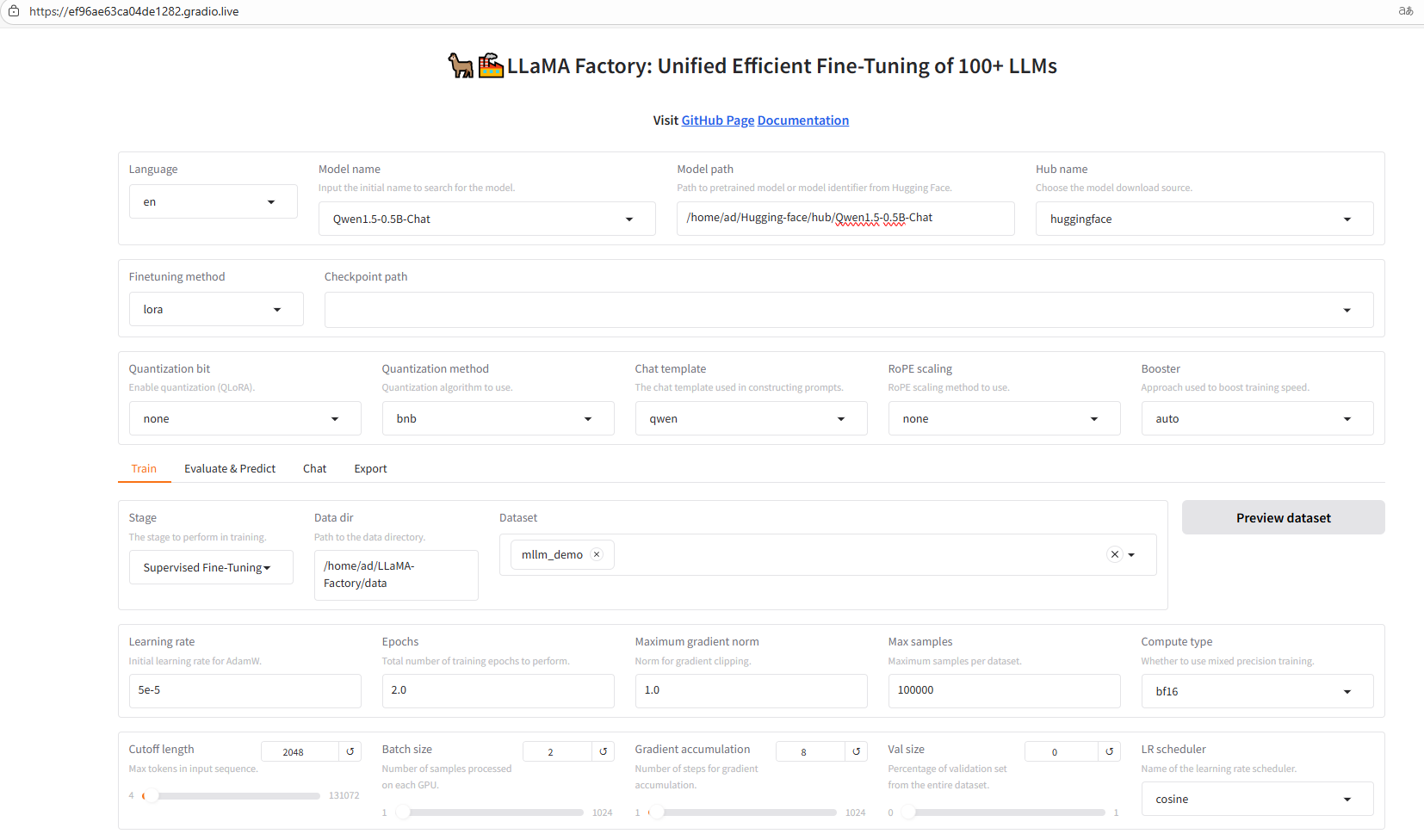Click the reset icon for Val size

[1110, 751]
